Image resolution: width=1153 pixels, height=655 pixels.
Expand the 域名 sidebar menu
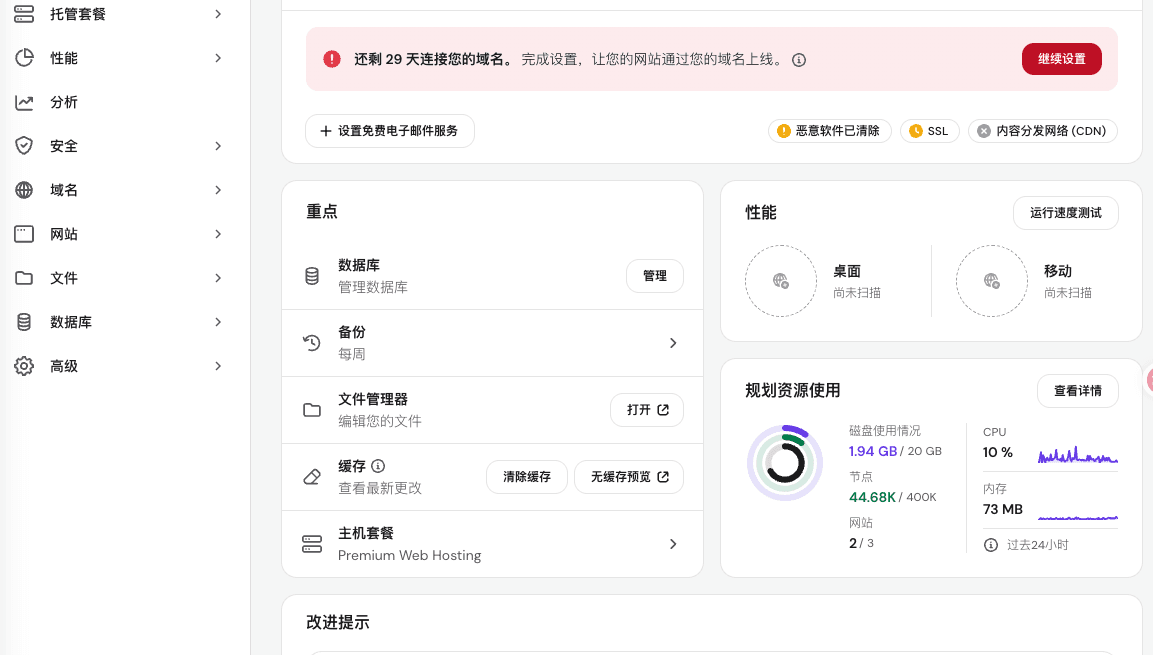pyautogui.click(x=218, y=190)
